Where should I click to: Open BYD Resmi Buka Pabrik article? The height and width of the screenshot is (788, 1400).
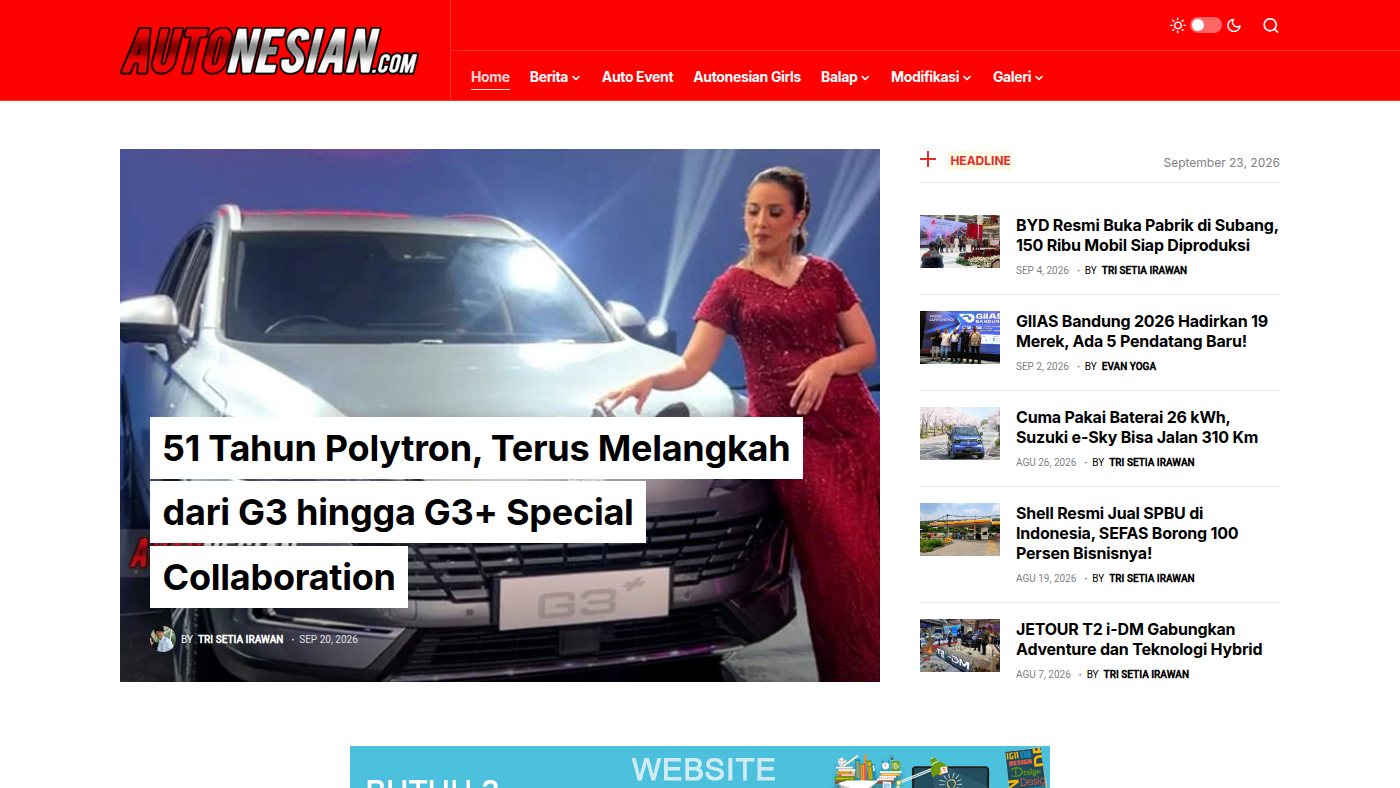pos(1147,235)
